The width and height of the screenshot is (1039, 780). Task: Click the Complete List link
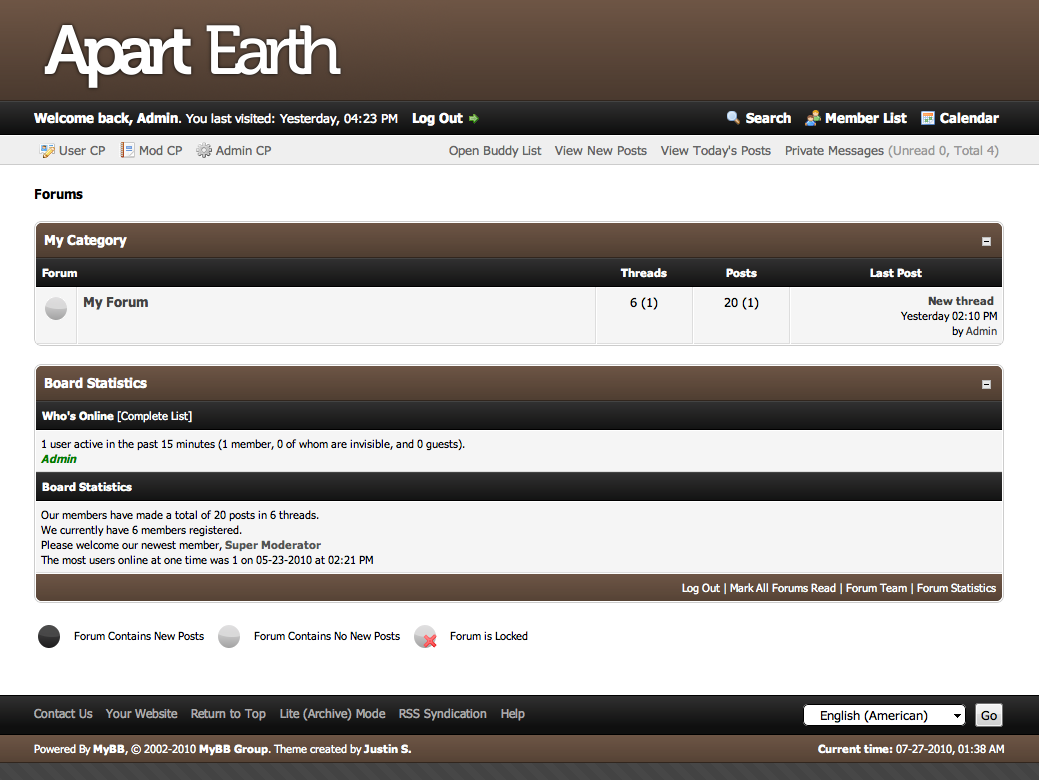pos(155,416)
